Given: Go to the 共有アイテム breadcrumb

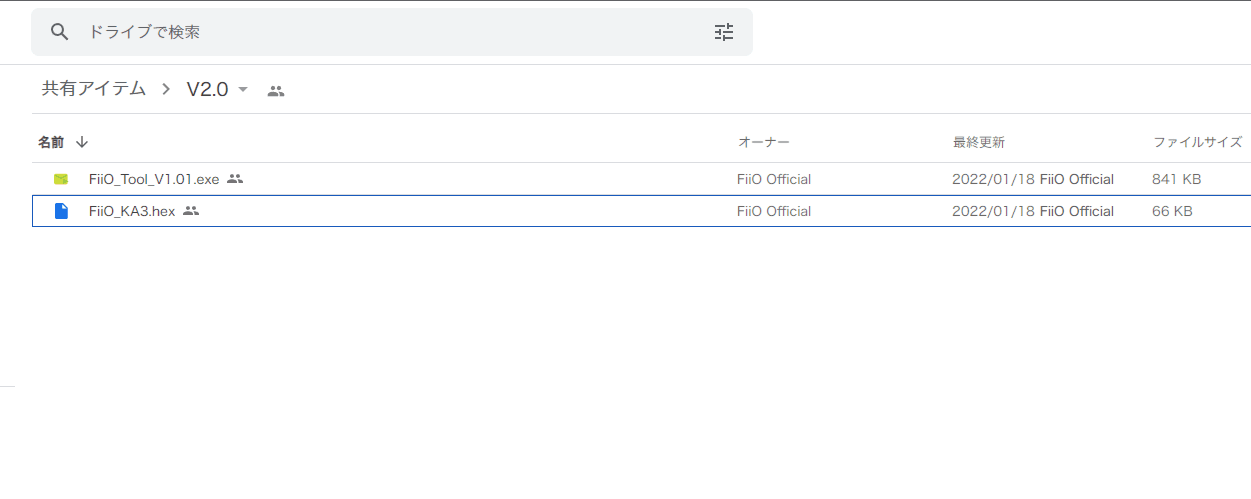Looking at the screenshot, I should (94, 89).
